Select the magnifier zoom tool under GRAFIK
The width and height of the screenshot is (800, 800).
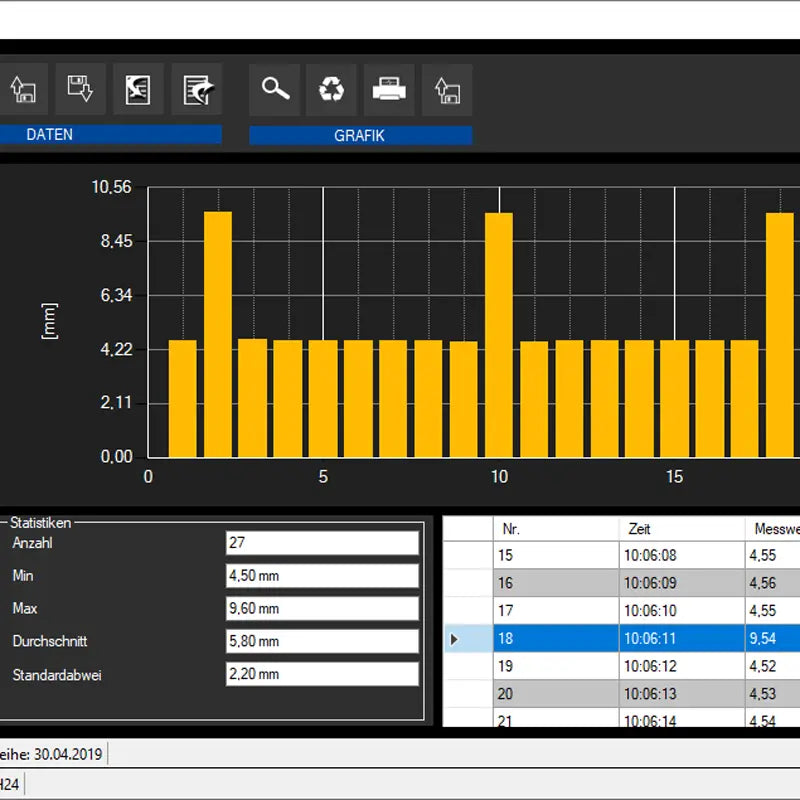(274, 89)
